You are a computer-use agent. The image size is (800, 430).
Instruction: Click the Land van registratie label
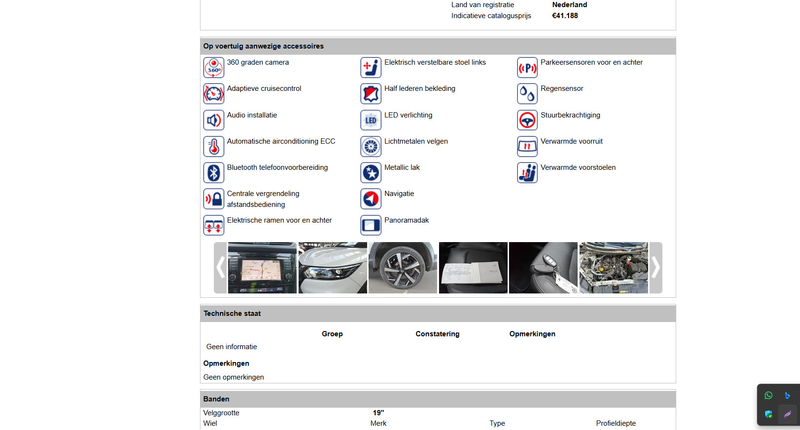coord(483,5)
